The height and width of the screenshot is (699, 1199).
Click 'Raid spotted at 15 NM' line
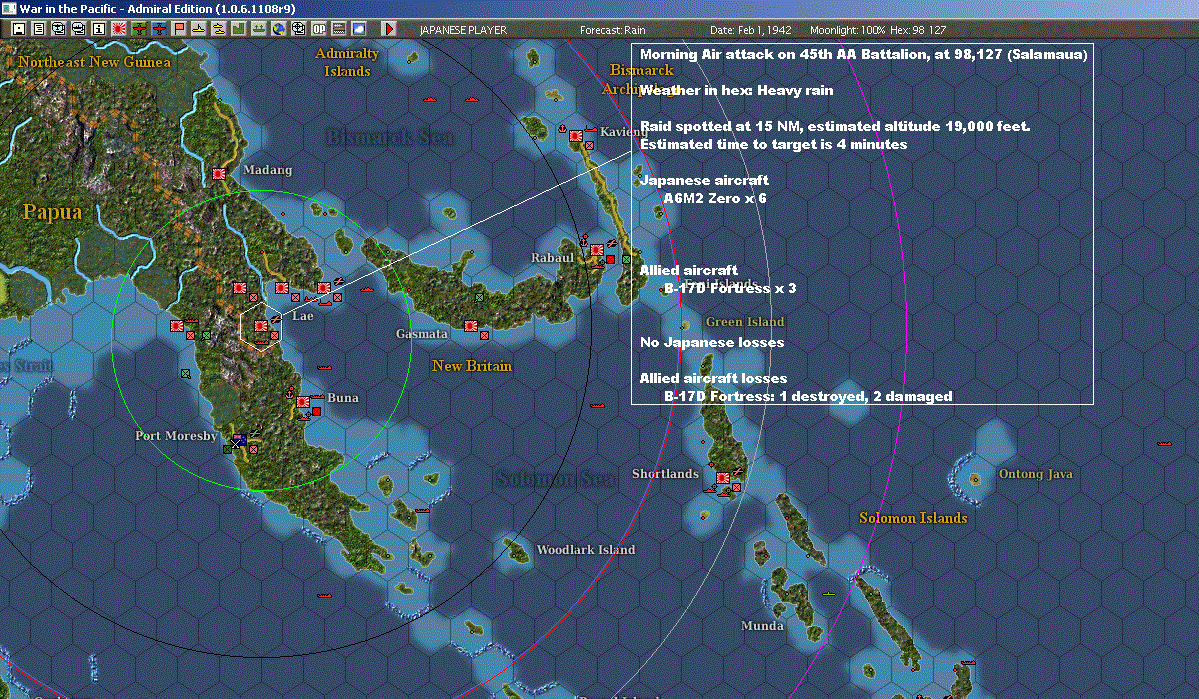pyautogui.click(x=835, y=126)
